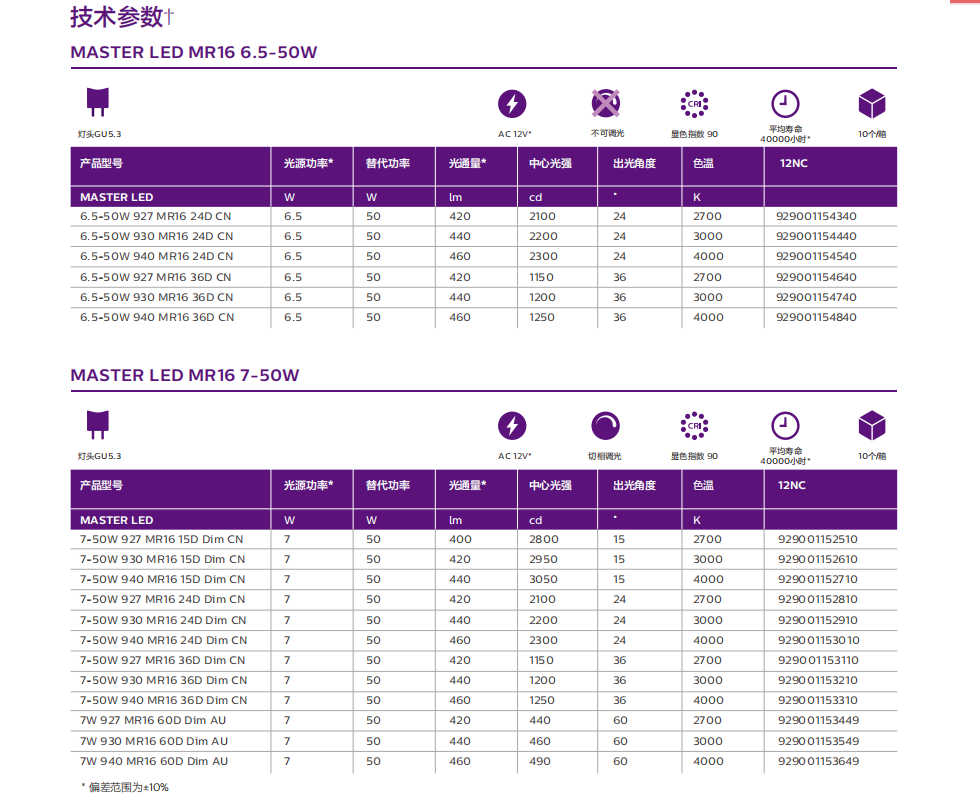Click the 12NC code 929001154440
Image resolution: width=980 pixels, height=809 pixels.
[x=816, y=236]
